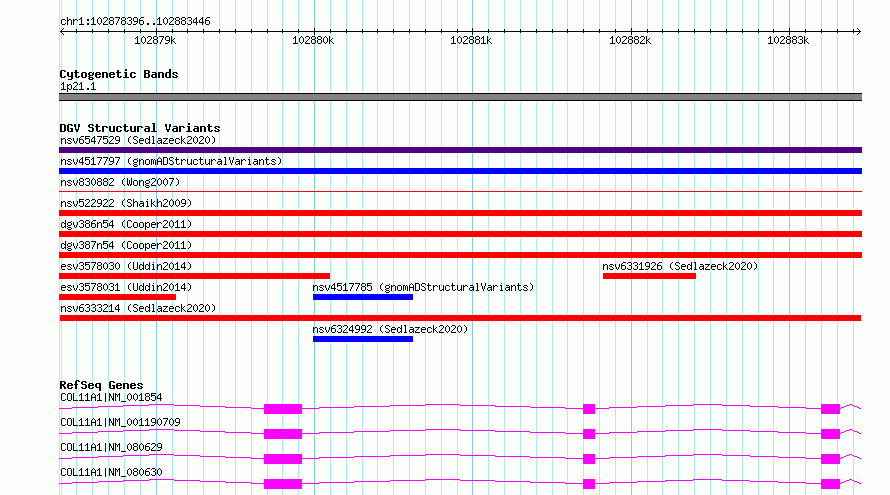Open variant esv3578030 (Uddin2014) label

pyautogui.click(x=126, y=266)
